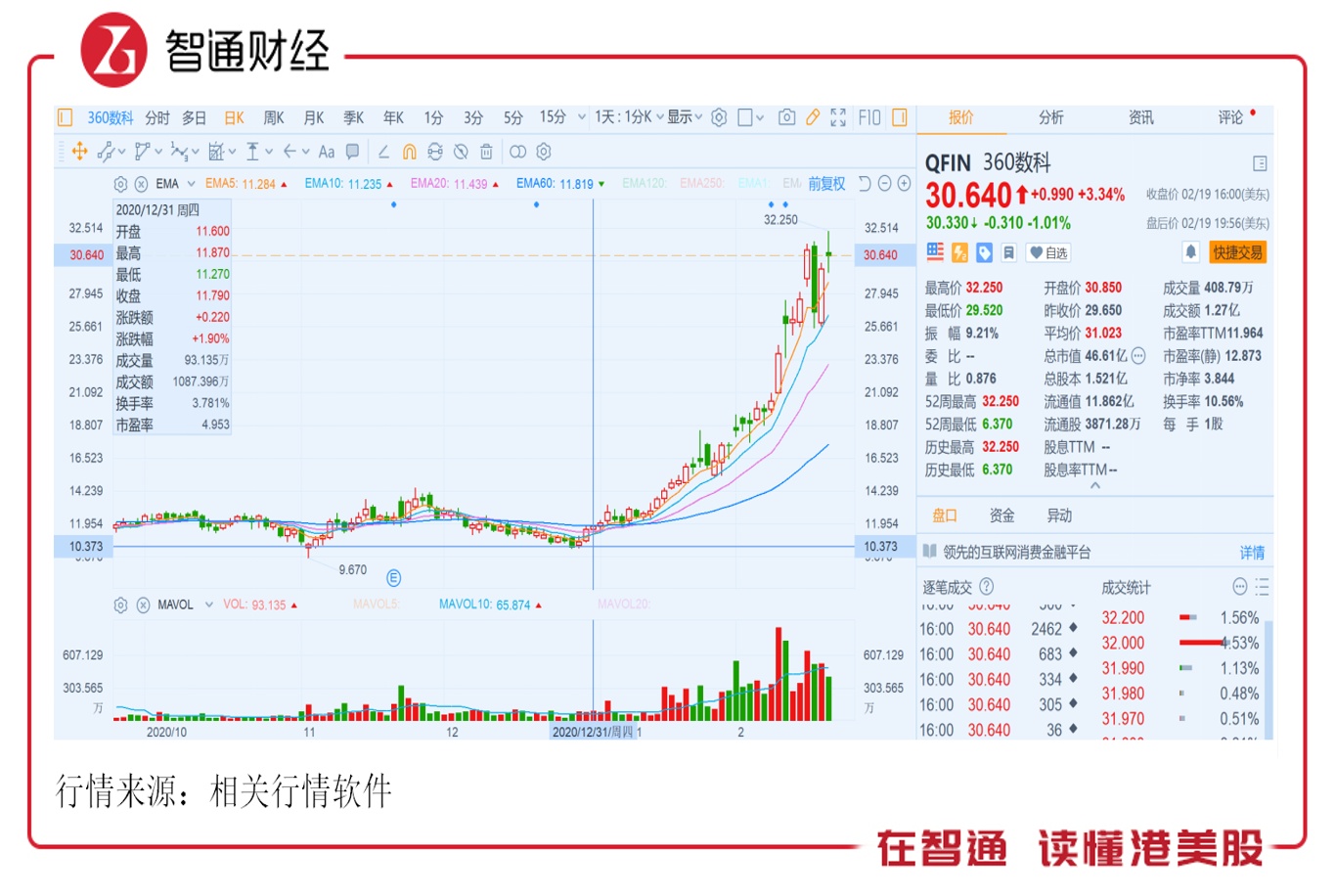
Task: Switch to 分时 intraday tab
Action: [x=157, y=117]
